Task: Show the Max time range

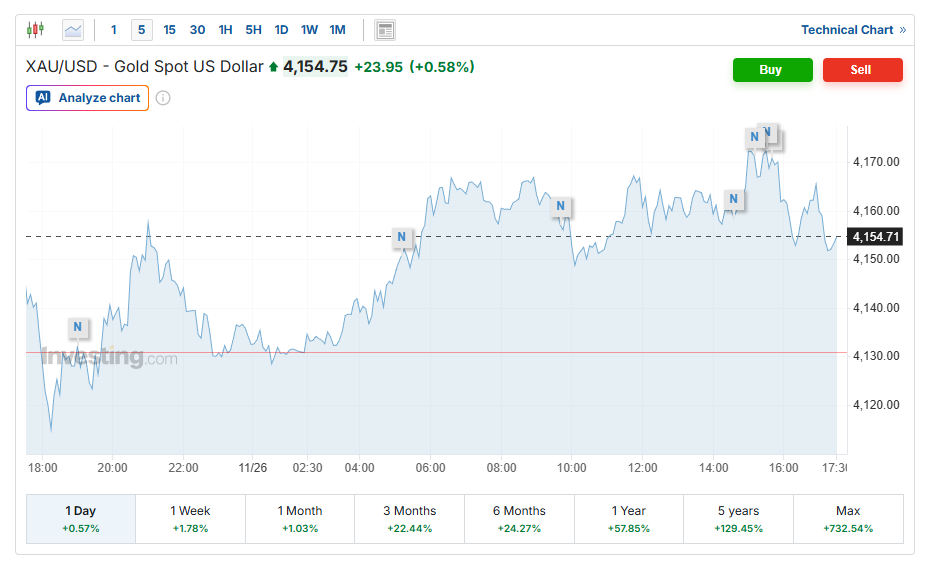Action: tap(848, 518)
